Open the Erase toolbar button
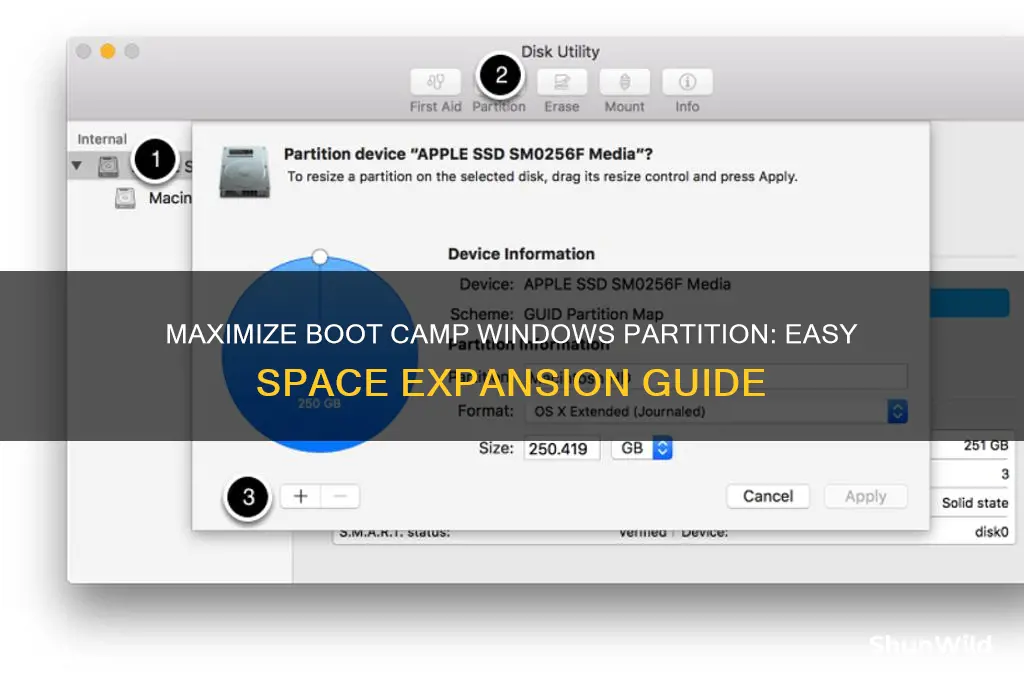Image resolution: width=1024 pixels, height=680 pixels. pos(562,82)
